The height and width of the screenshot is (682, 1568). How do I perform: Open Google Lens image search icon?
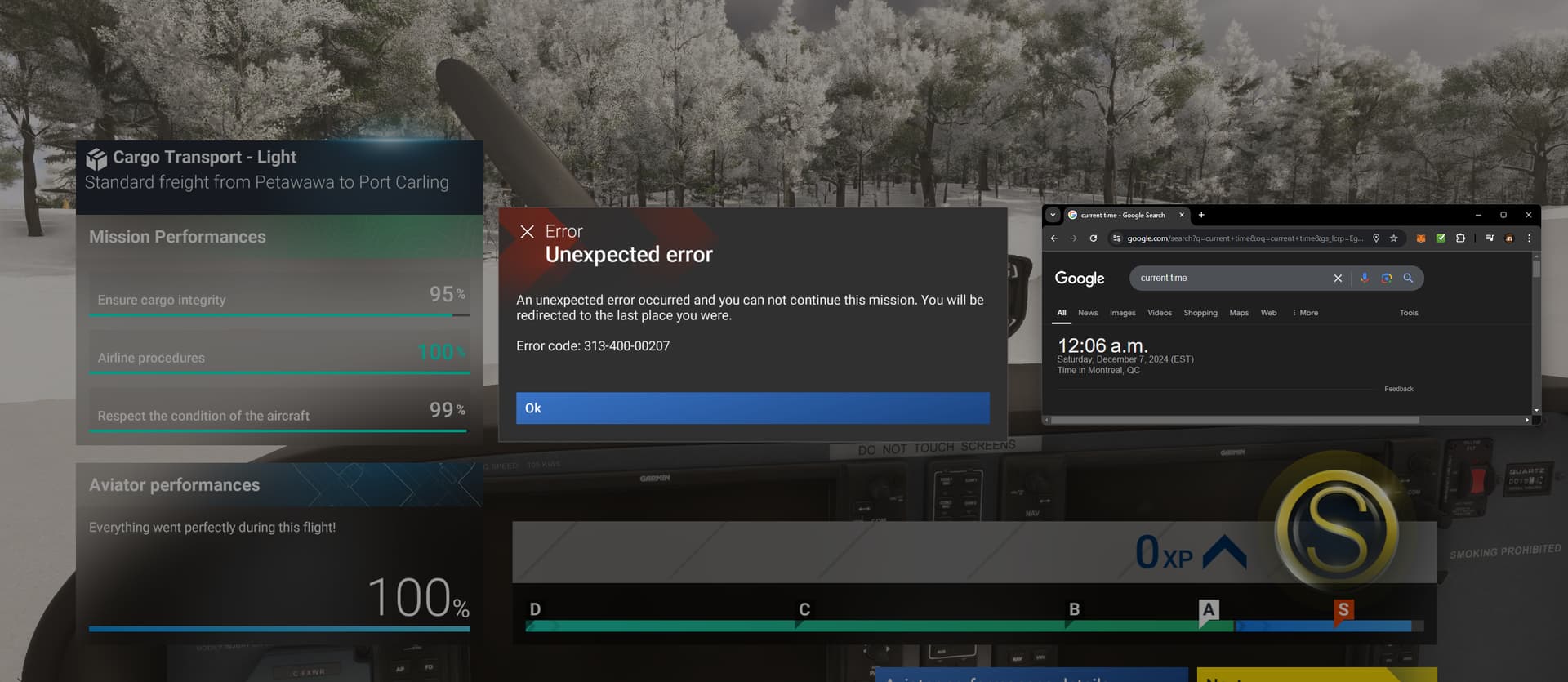[1386, 278]
